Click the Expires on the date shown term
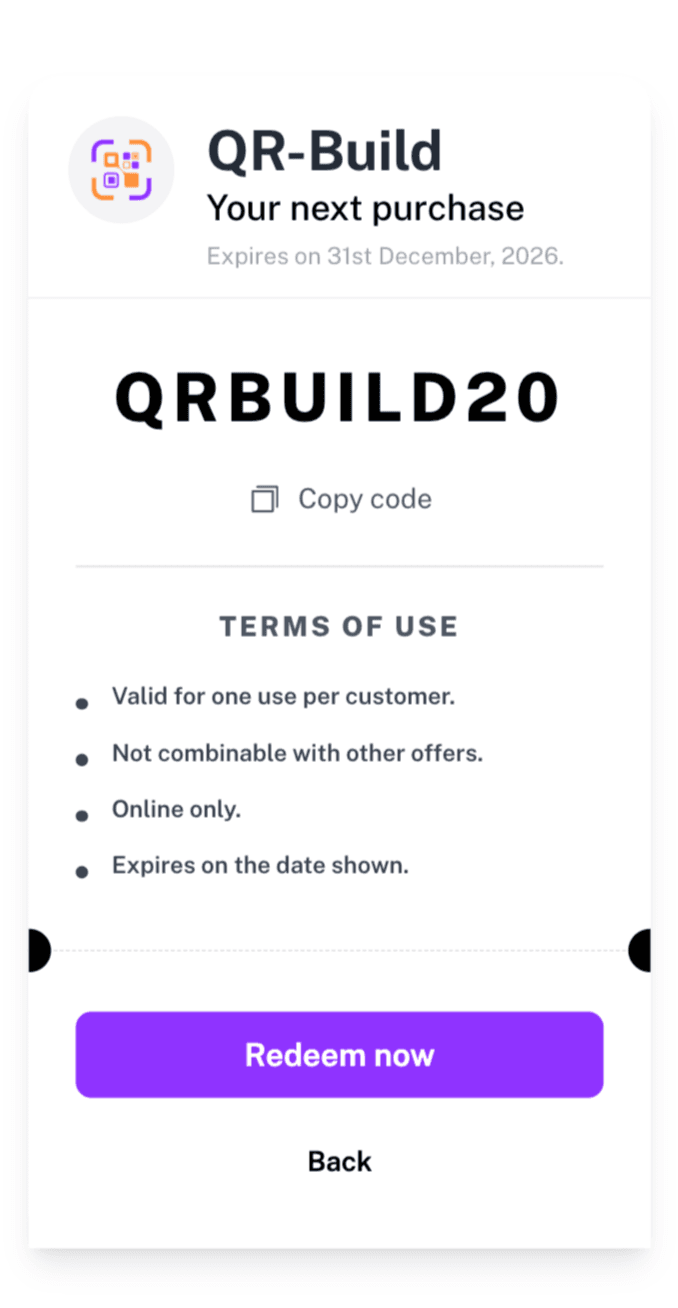The image size is (678, 1308). (260, 865)
